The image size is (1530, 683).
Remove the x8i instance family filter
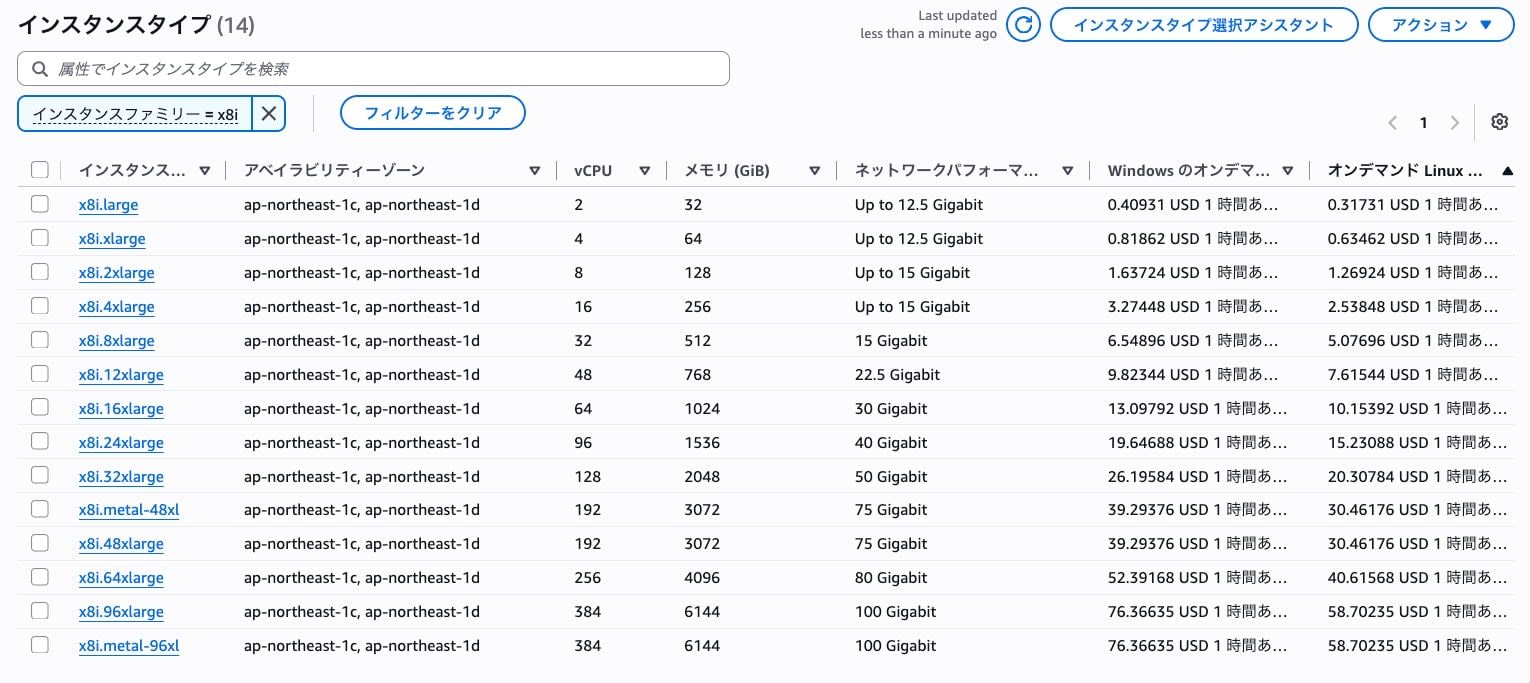(268, 114)
